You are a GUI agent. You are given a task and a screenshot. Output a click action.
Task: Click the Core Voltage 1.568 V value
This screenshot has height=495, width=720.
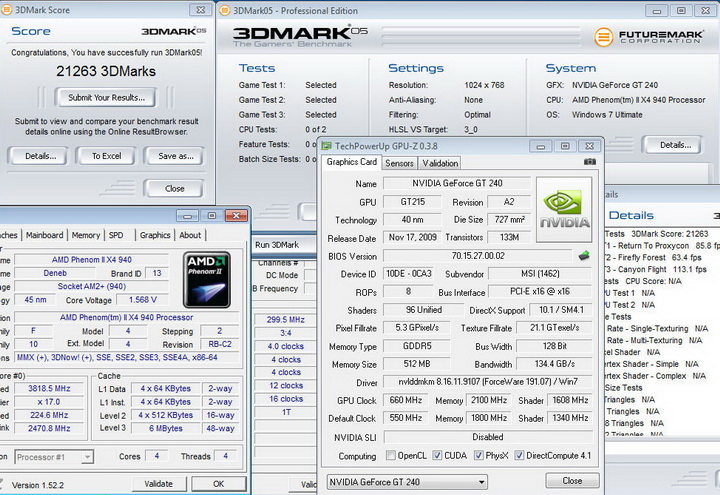click(142, 299)
